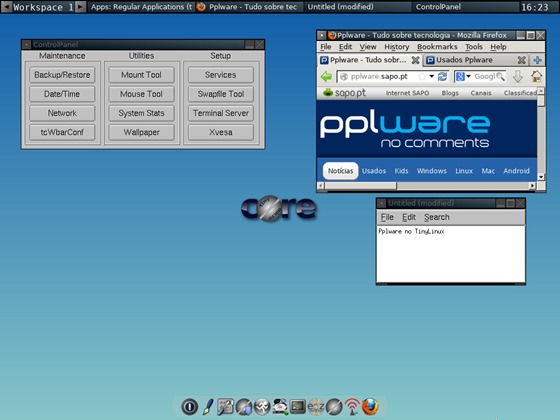Click the text area of the Untitled editor
560x420 pixels.
tap(451, 254)
